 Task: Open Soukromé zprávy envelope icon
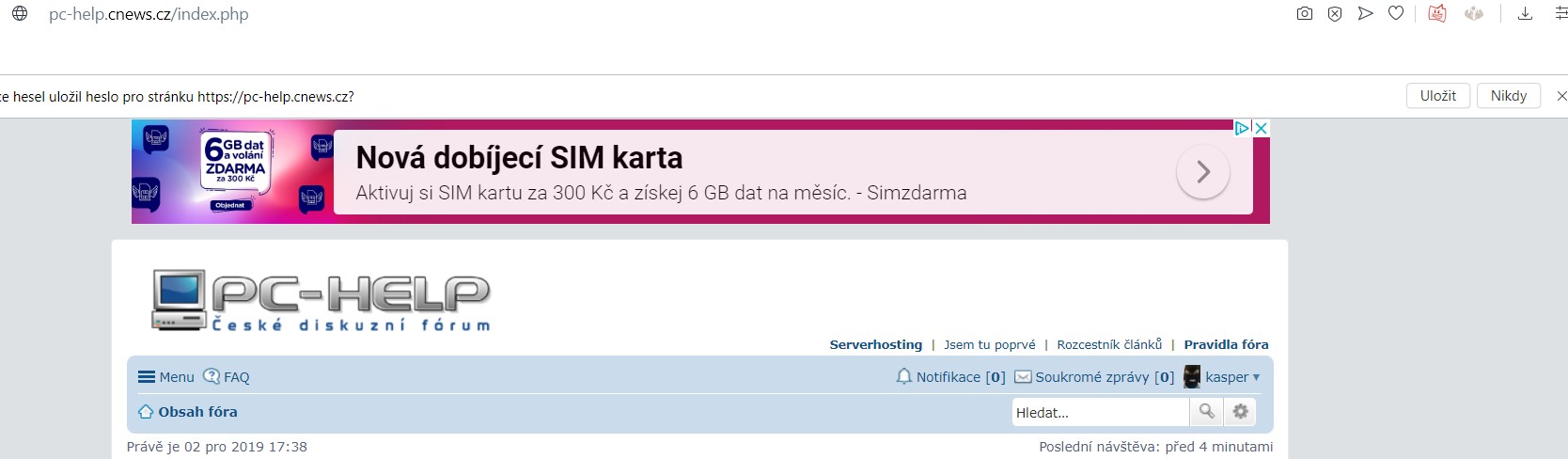(x=1023, y=377)
